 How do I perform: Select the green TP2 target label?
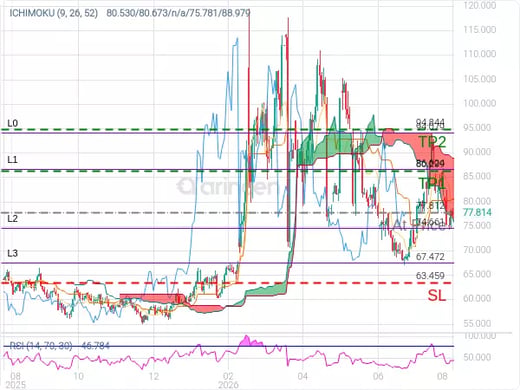432,142
